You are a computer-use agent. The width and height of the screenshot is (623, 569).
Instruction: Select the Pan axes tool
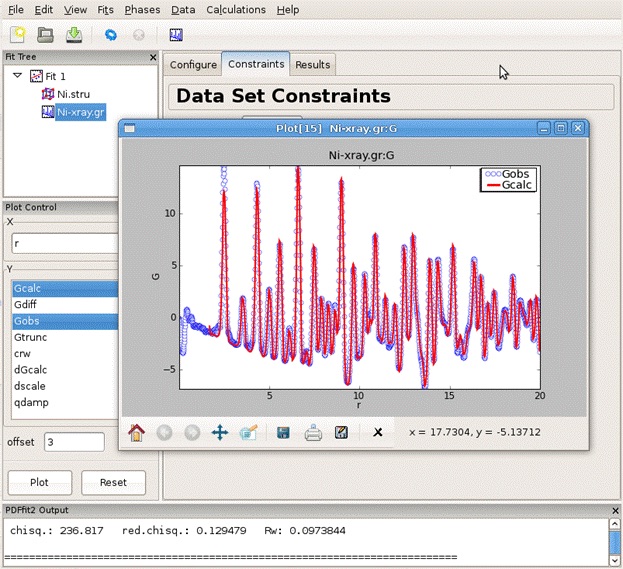click(220, 433)
